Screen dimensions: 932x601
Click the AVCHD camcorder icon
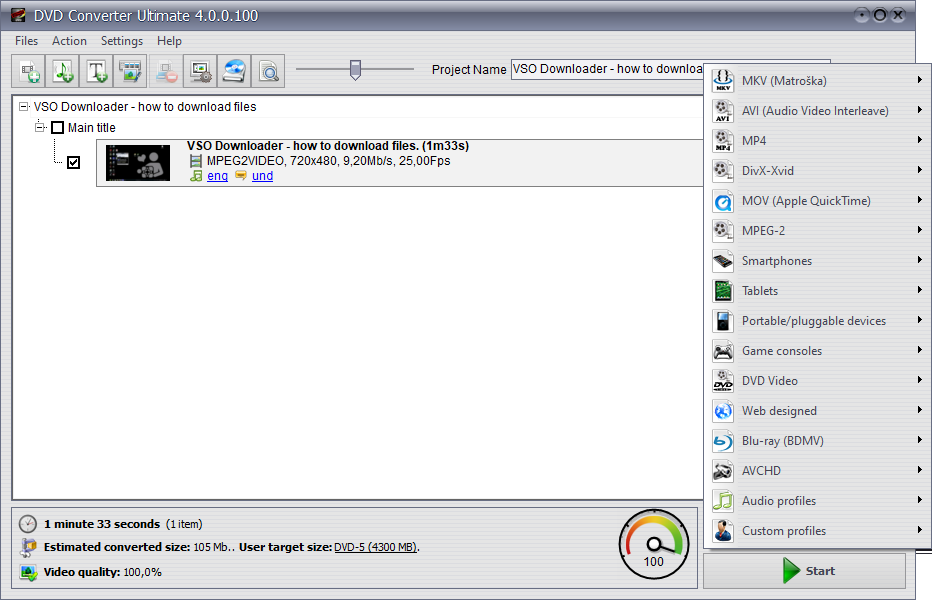[x=723, y=471]
